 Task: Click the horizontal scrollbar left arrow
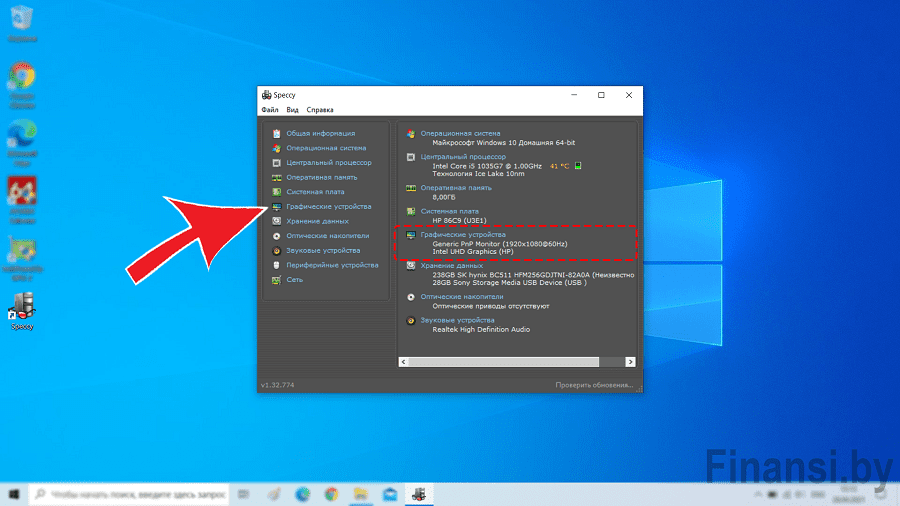[404, 362]
